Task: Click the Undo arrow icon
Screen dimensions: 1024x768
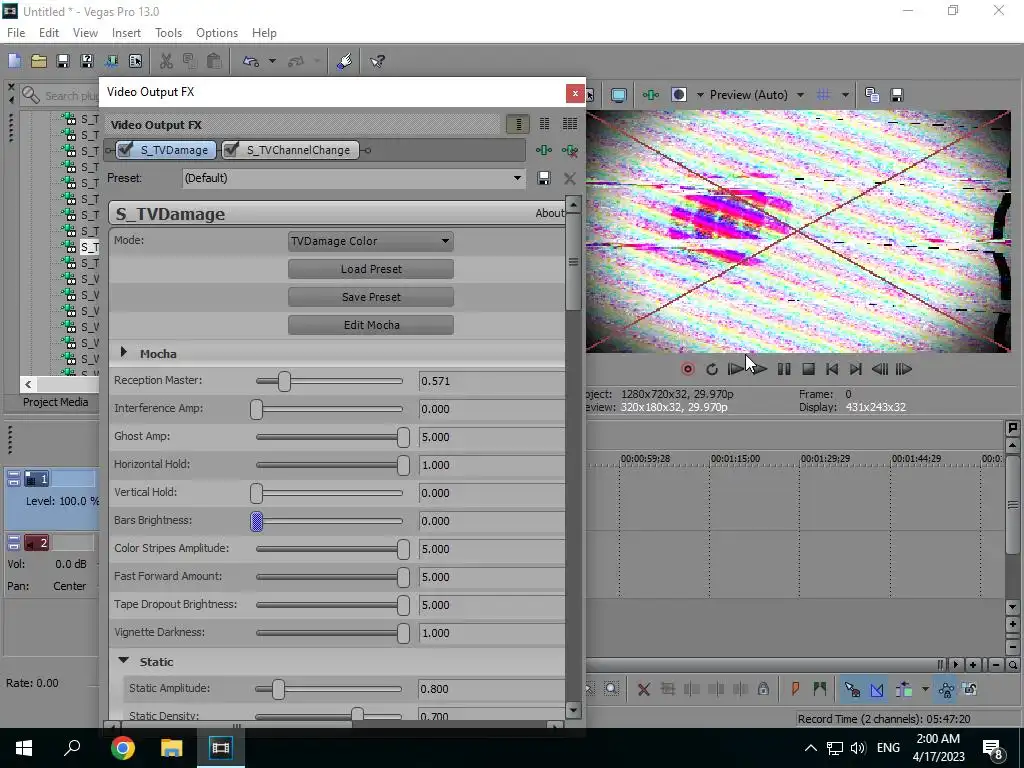Action: coord(251,61)
